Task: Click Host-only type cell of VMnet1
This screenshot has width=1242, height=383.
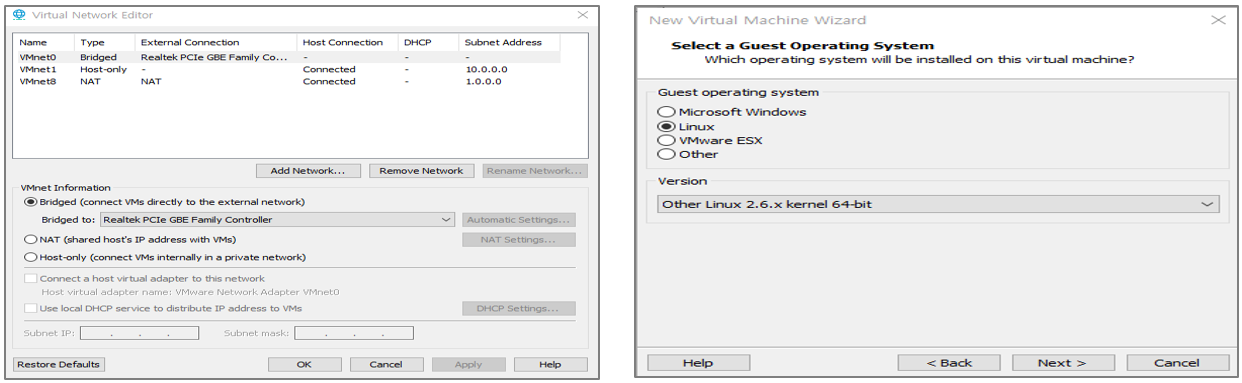Action: (x=103, y=69)
